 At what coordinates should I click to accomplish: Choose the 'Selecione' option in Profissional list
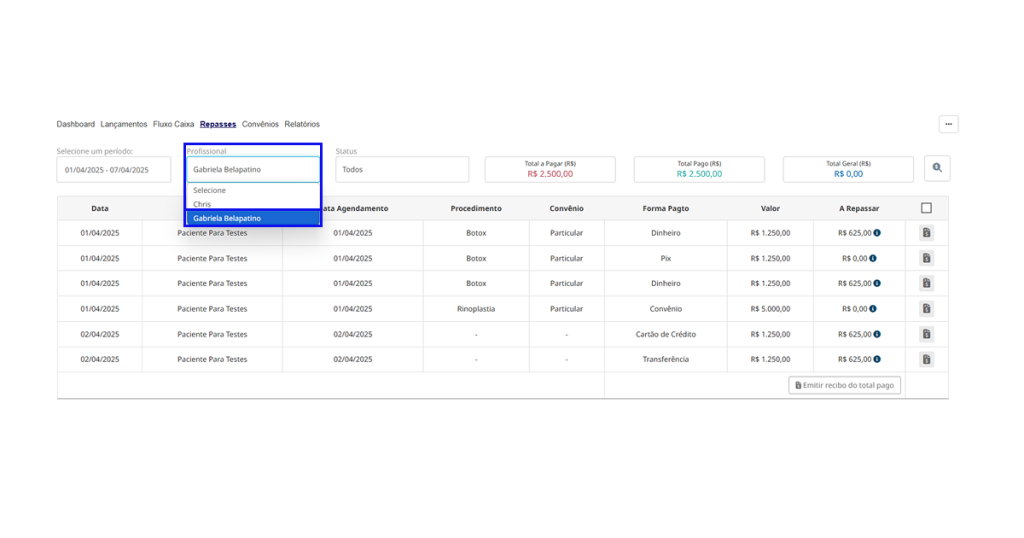pyautogui.click(x=253, y=190)
